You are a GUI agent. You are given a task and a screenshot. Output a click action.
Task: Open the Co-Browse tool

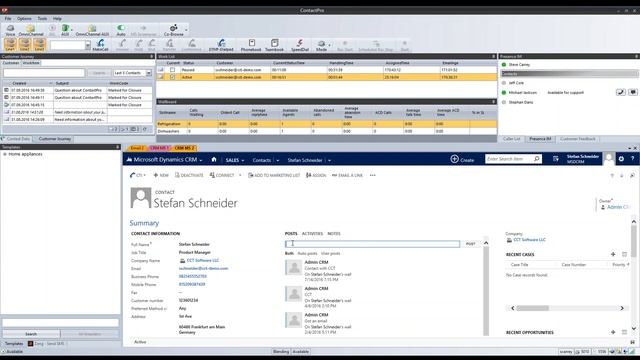[x=173, y=30]
